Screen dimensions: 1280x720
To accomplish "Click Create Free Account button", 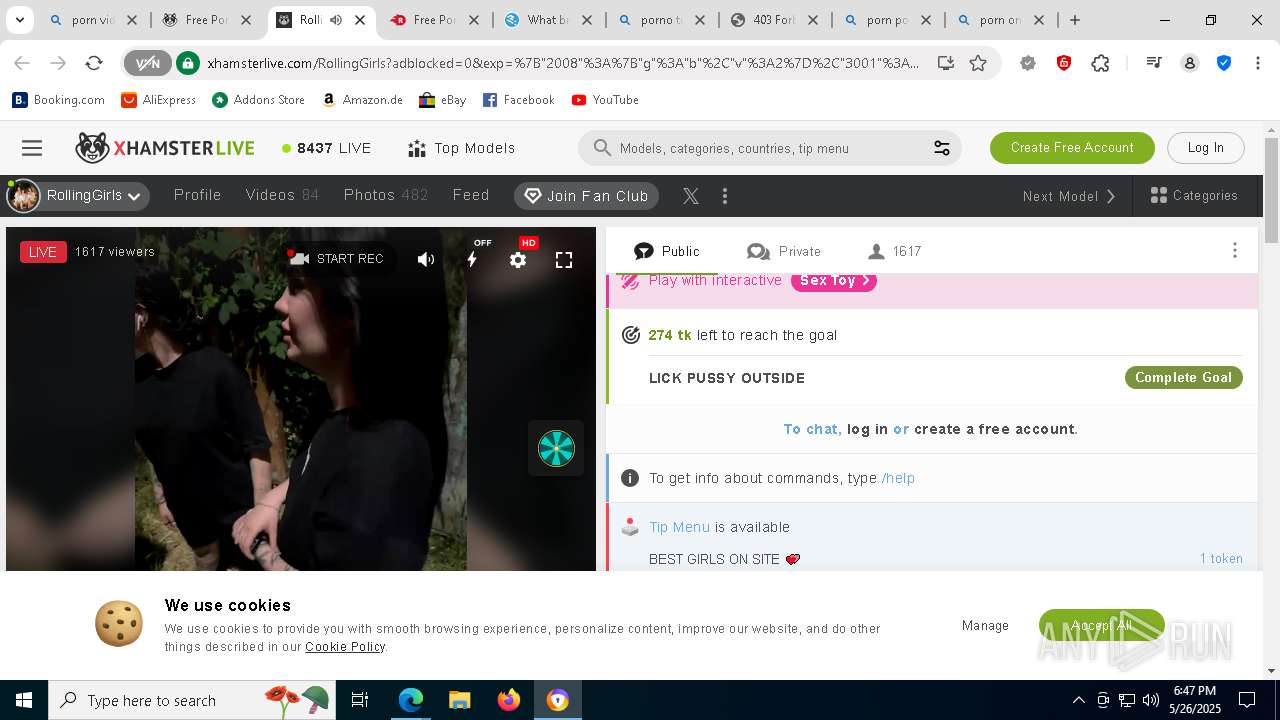I will 1072,148.
